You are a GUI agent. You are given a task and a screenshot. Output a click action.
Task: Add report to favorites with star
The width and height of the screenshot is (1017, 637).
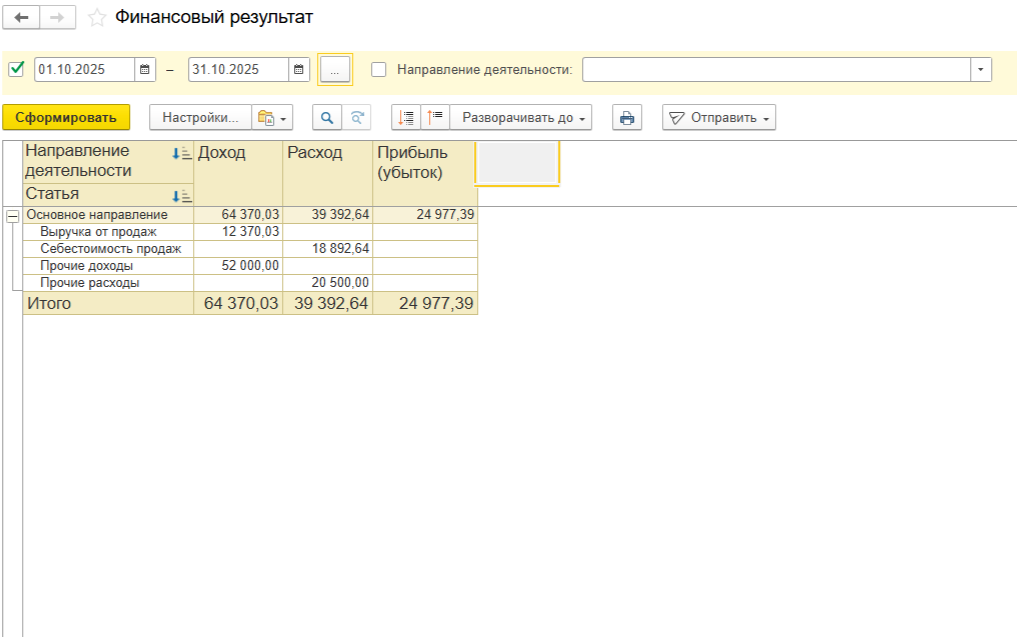point(97,18)
